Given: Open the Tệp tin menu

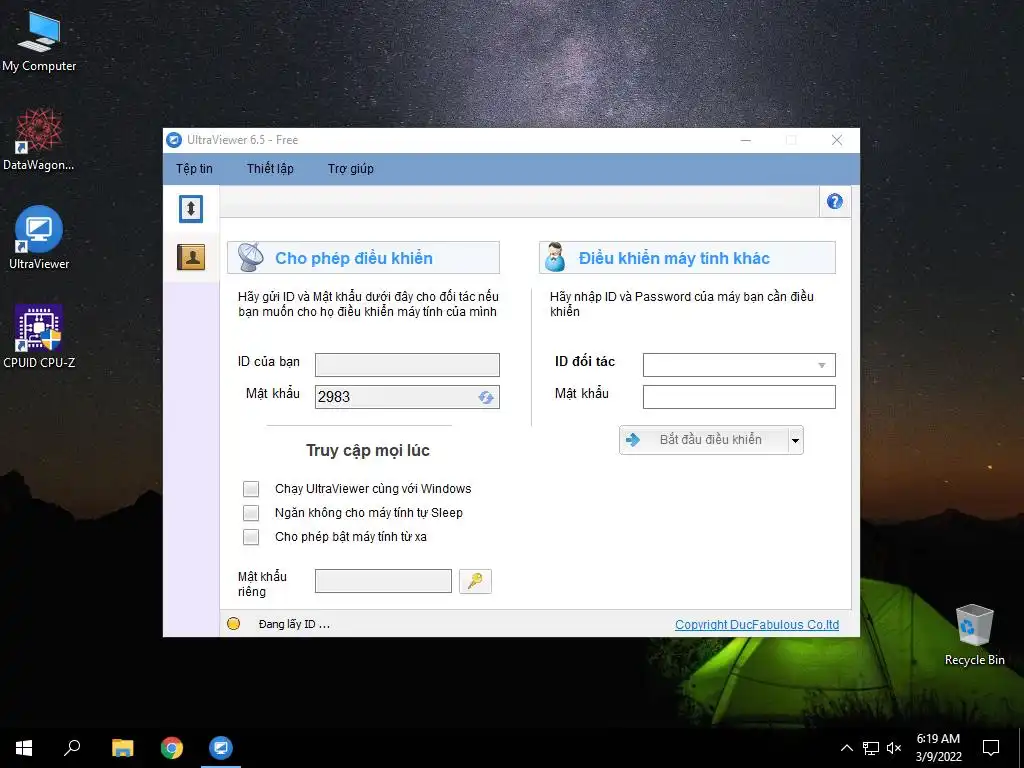Looking at the screenshot, I should [x=194, y=168].
